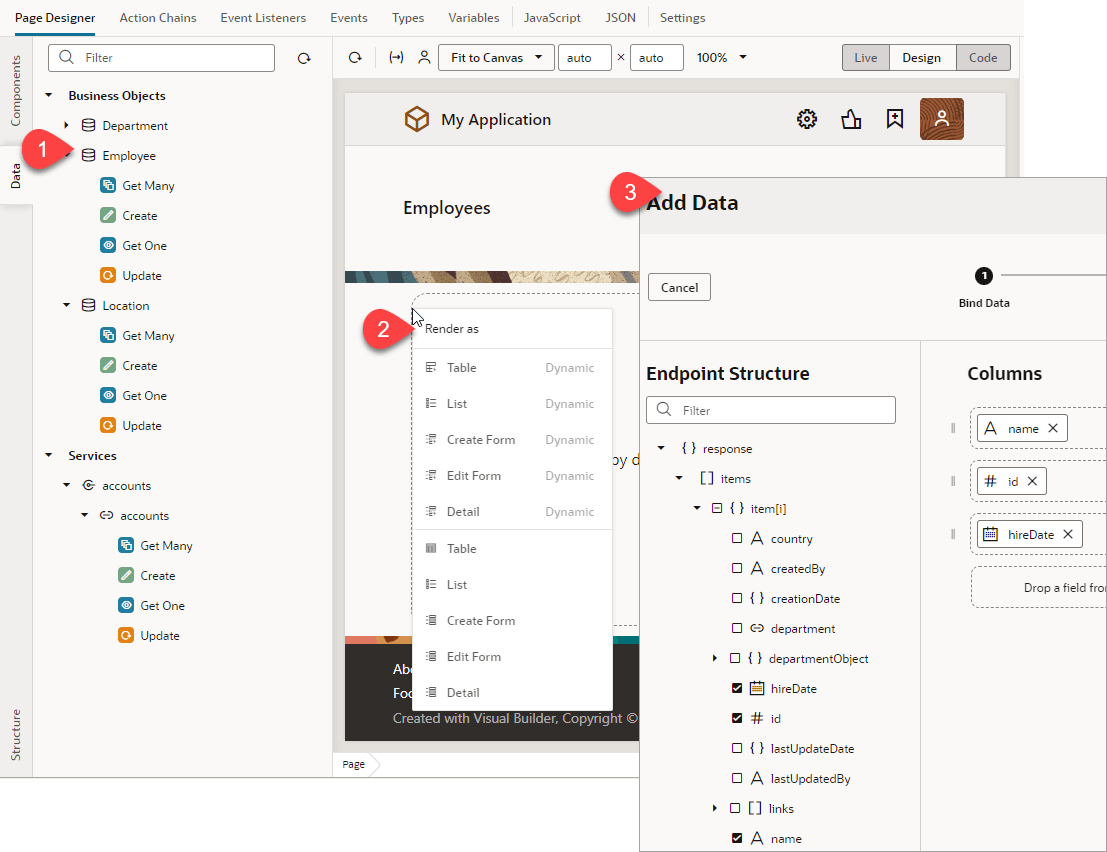
Task: Choose dynamic Table from the Render as menu
Action: (x=462, y=367)
